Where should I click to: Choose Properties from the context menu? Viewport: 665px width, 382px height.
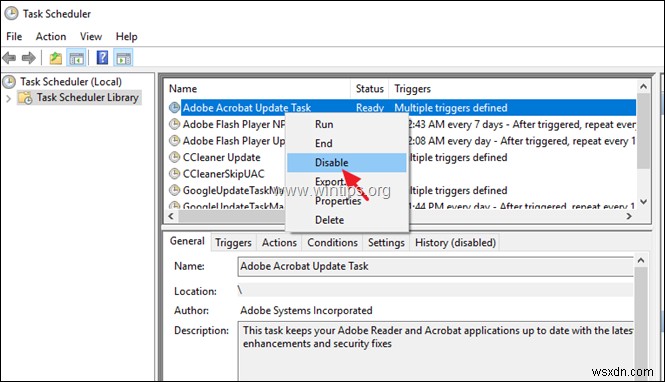point(346,201)
